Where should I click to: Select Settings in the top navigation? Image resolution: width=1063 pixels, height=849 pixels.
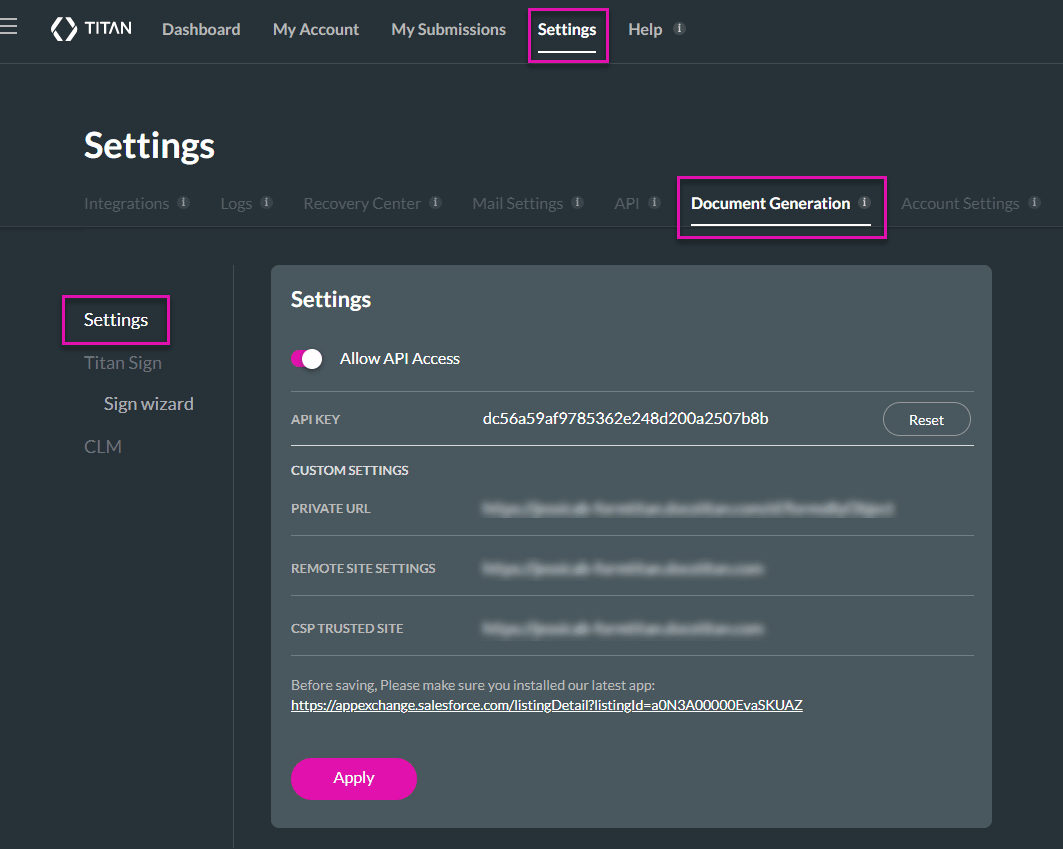(x=567, y=29)
